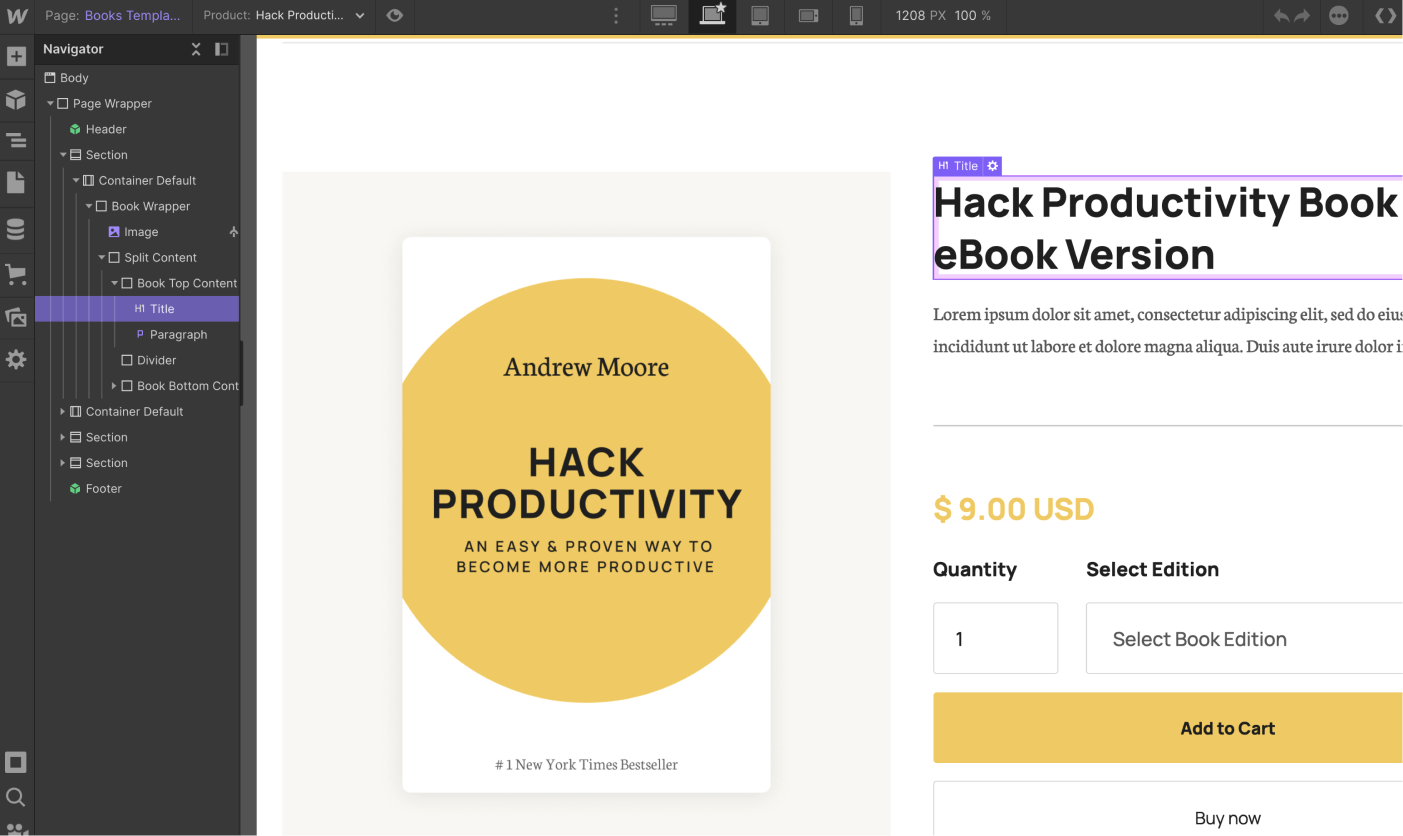
Task: Collapse the Book Wrapper tree item
Action: [88, 206]
